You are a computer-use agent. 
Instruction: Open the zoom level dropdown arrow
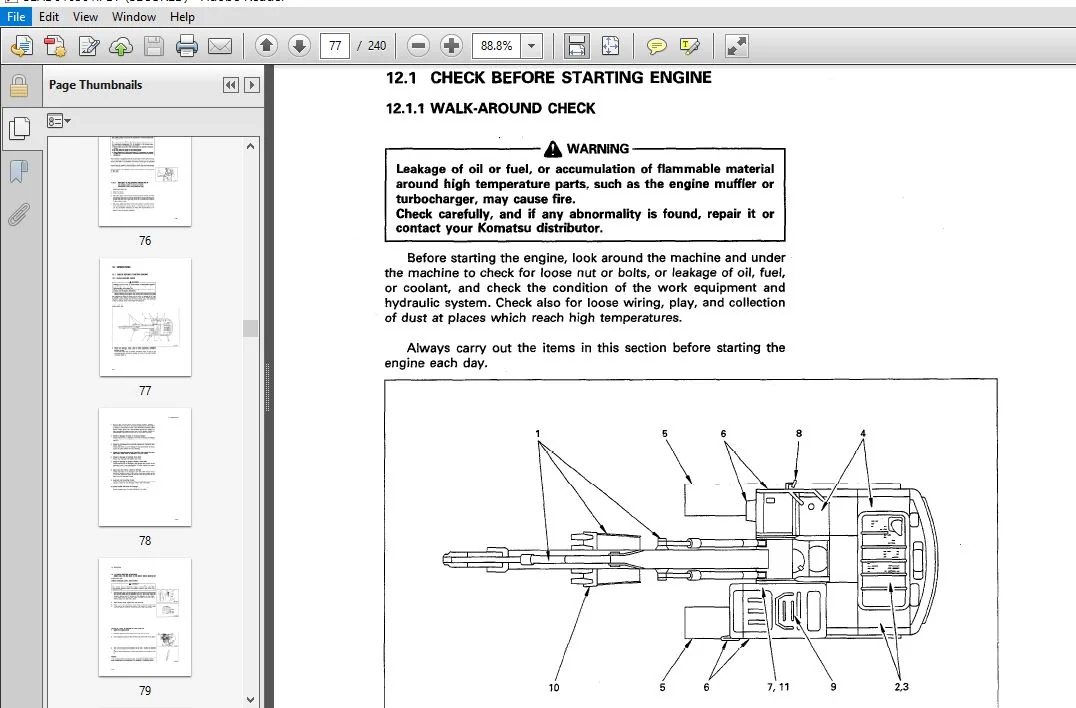[x=531, y=46]
